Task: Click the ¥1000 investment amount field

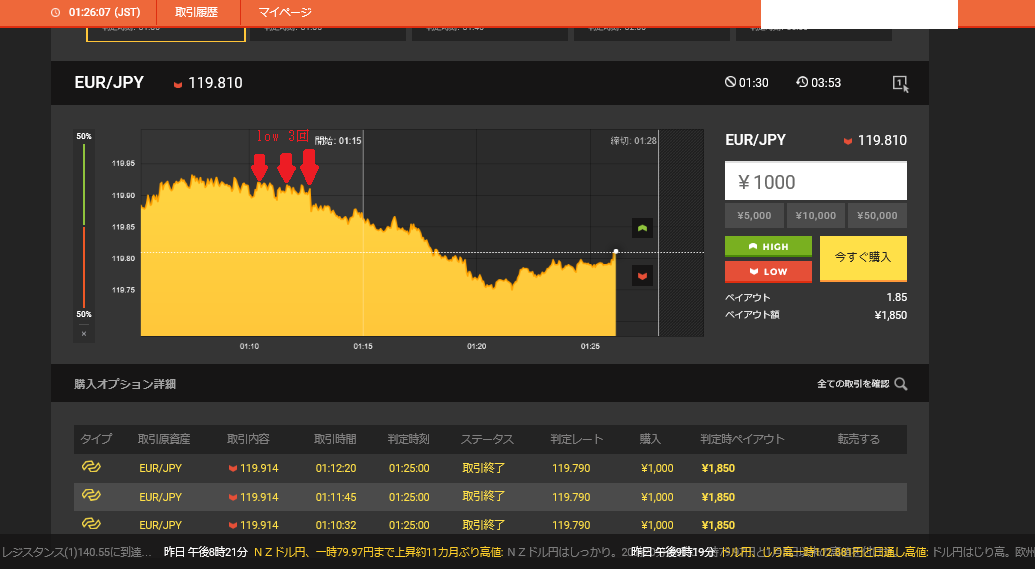Action: click(x=815, y=181)
